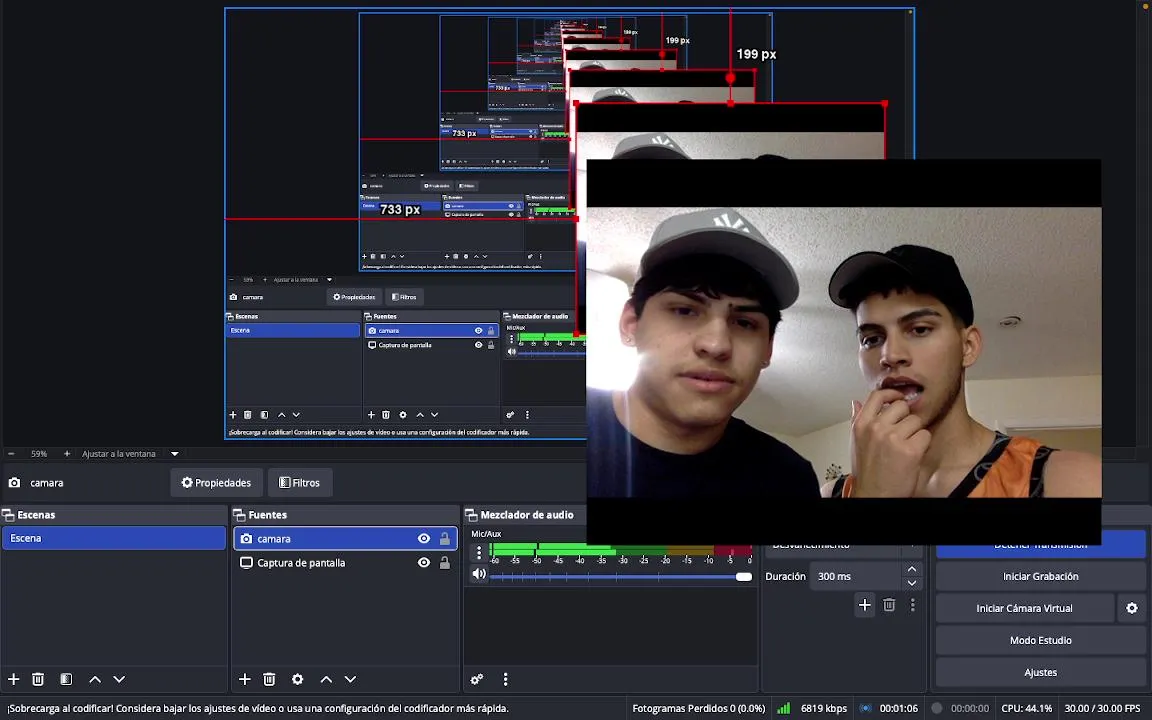Move scene up with arrow in Escenas toolbar
Screen dimensions: 1152x720
tap(95, 679)
